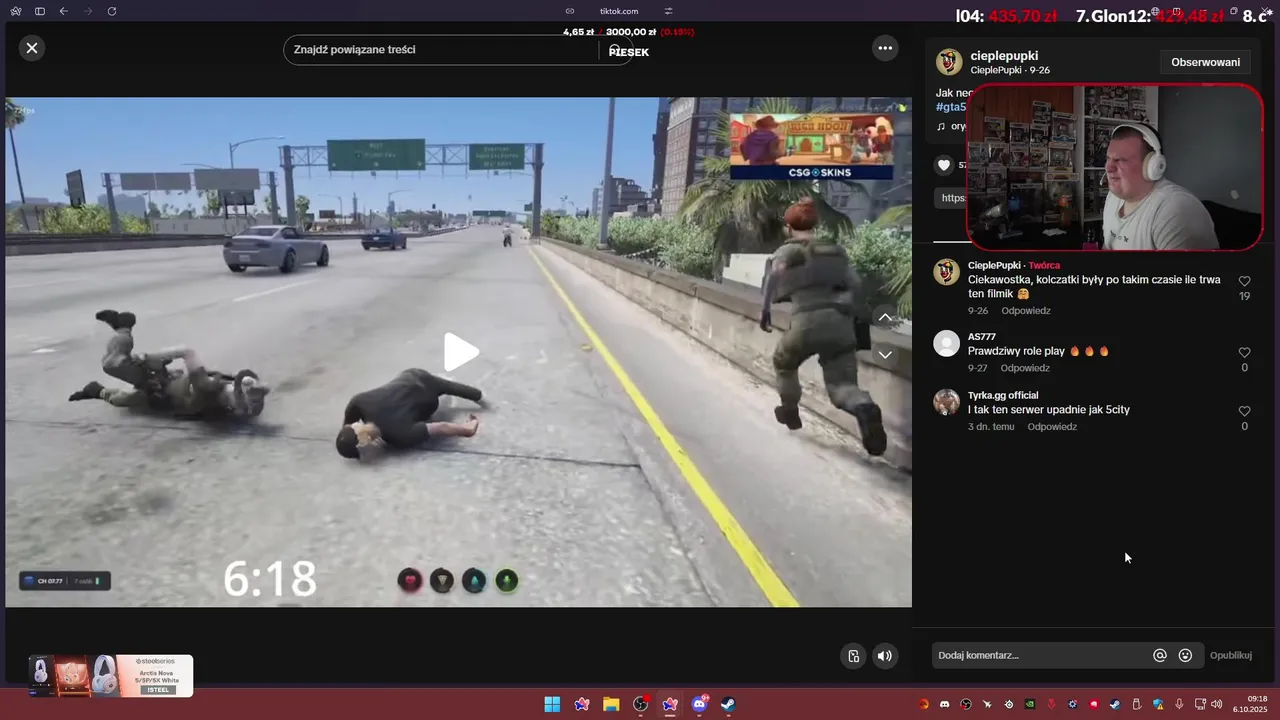
Task: Like the CieplePupki comment
Action: [x=1244, y=282]
